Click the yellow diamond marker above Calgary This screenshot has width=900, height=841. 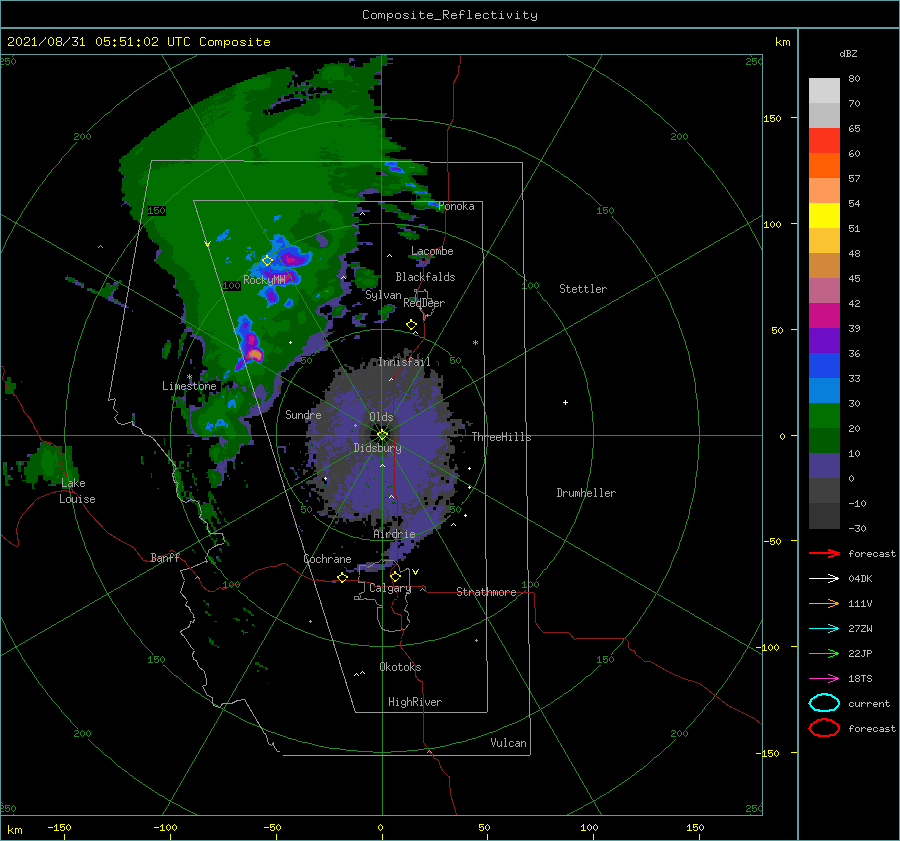tap(395, 576)
